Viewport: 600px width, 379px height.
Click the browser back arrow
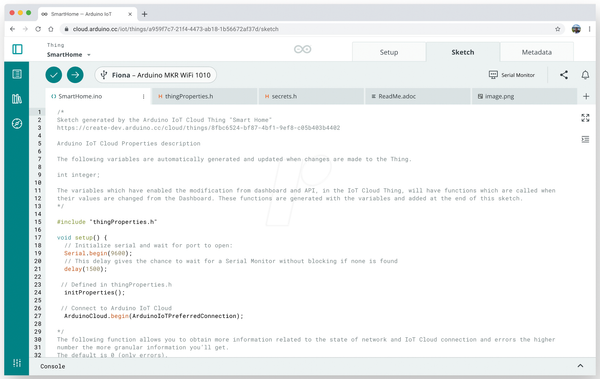(12, 29)
